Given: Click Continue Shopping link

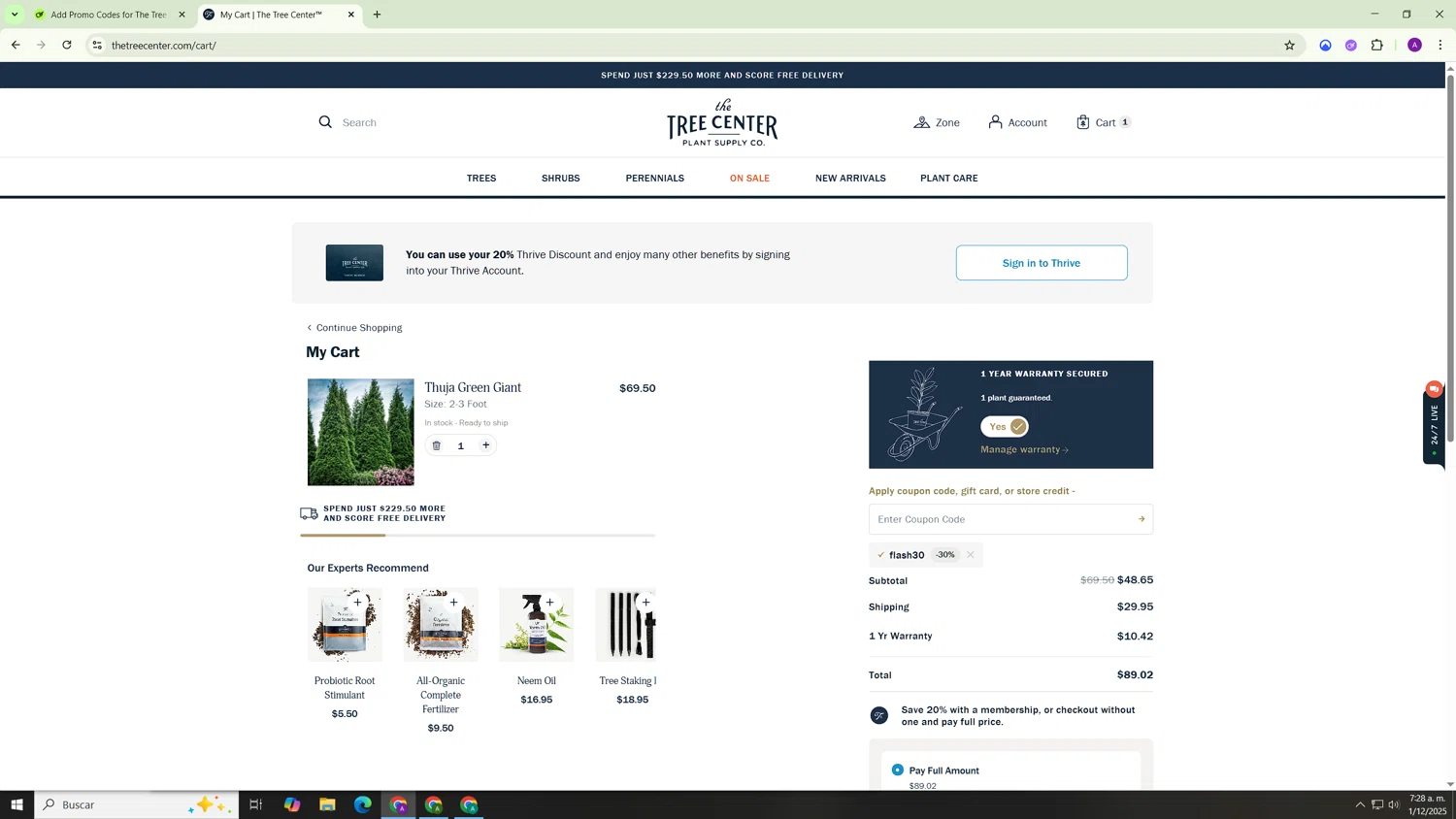Looking at the screenshot, I should coord(354,328).
